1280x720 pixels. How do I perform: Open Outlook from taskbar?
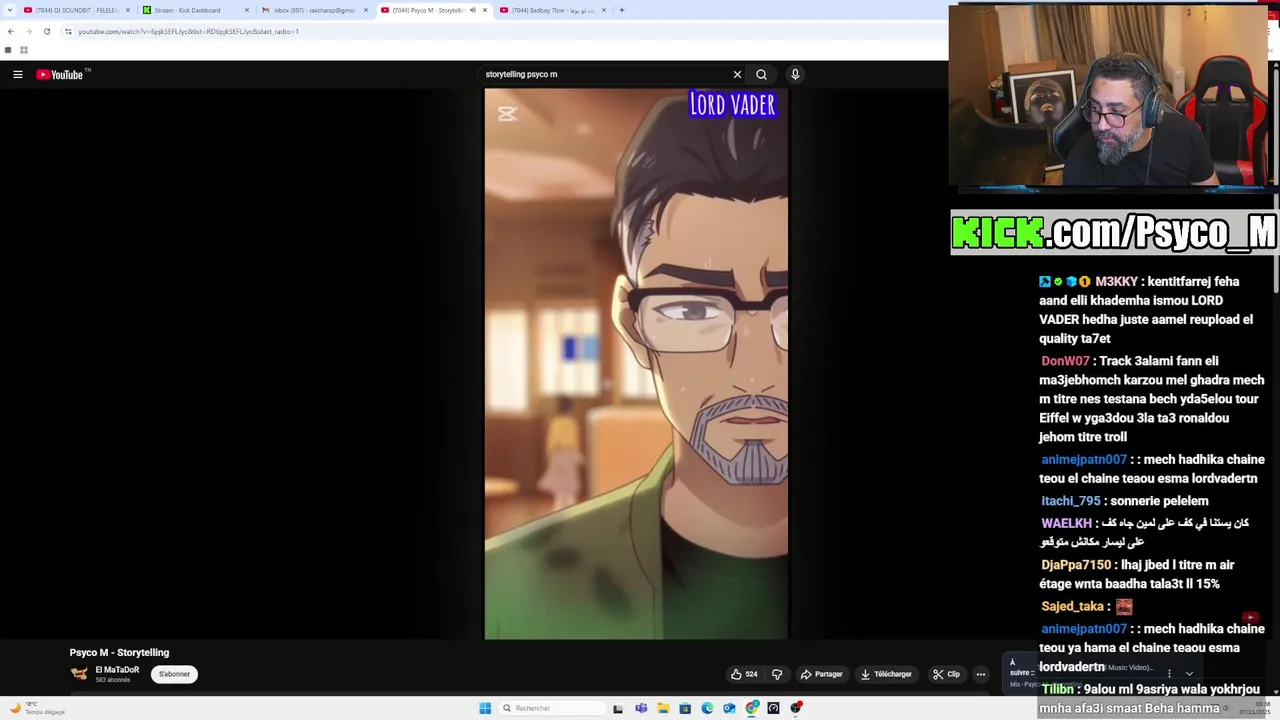coord(729,708)
